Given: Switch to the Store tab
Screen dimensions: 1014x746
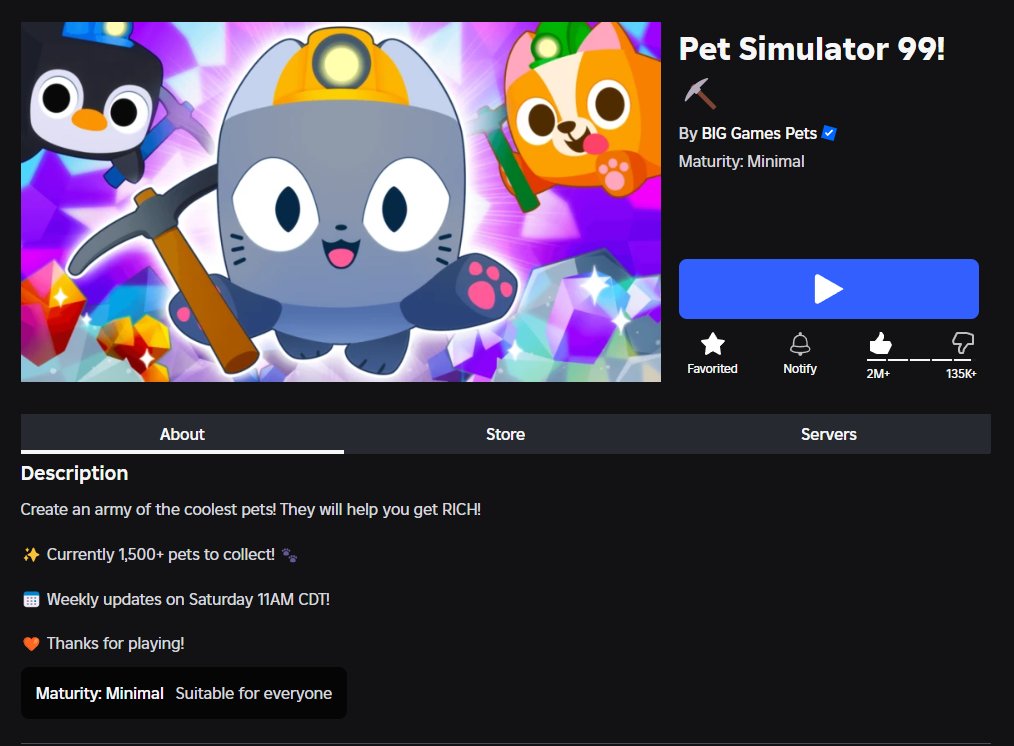Looking at the screenshot, I should tap(505, 434).
